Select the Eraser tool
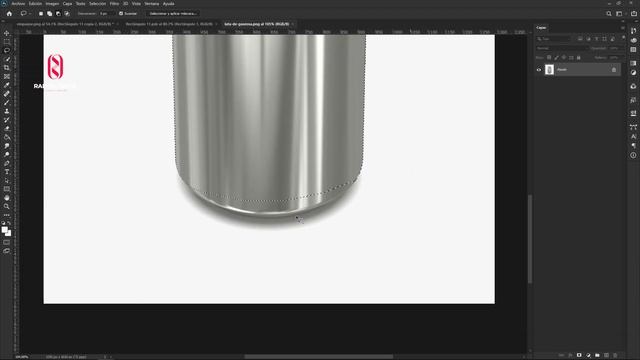 tap(7, 129)
